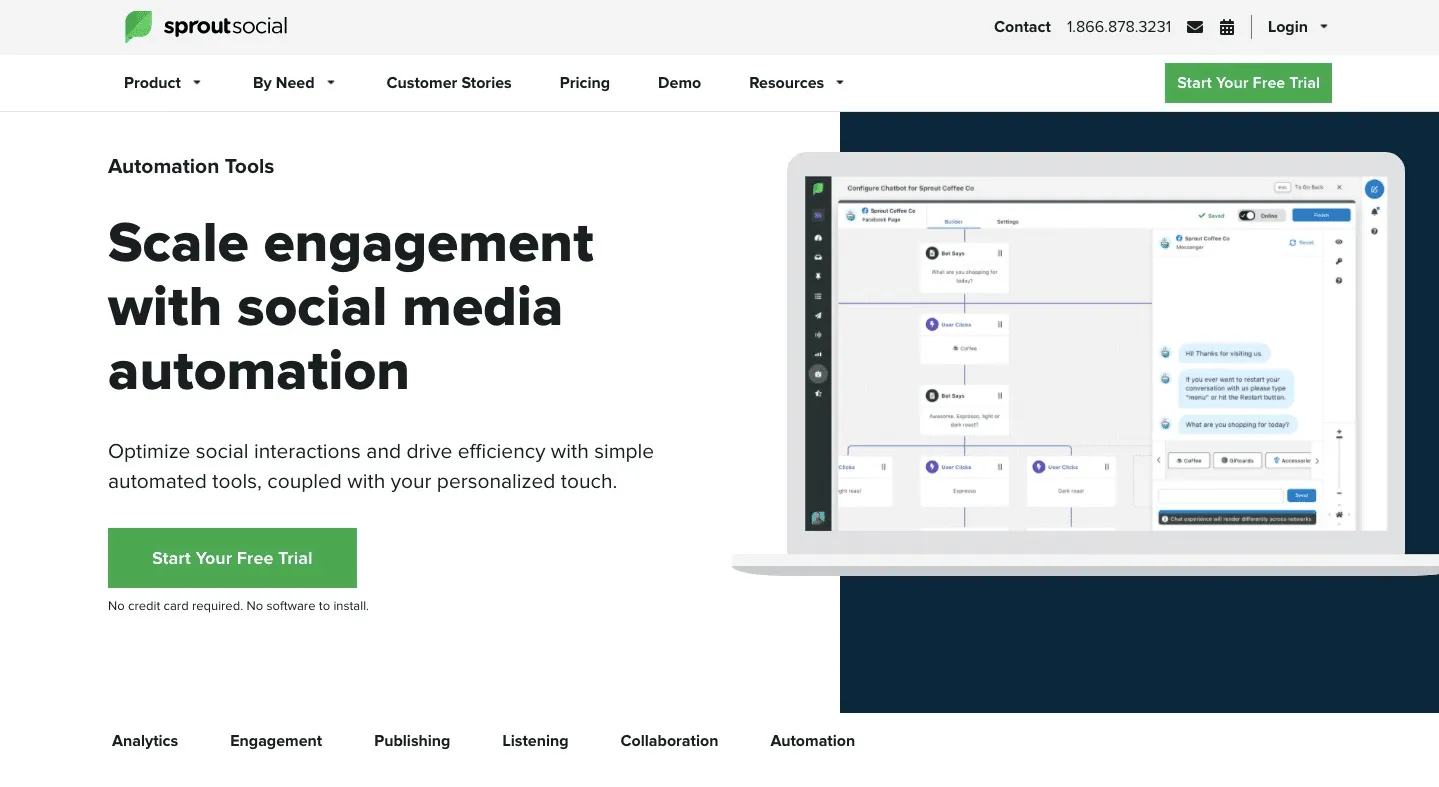The width and height of the screenshot is (1439, 787).
Task: Click the minus zoom-out control below slider
Action: (1339, 493)
